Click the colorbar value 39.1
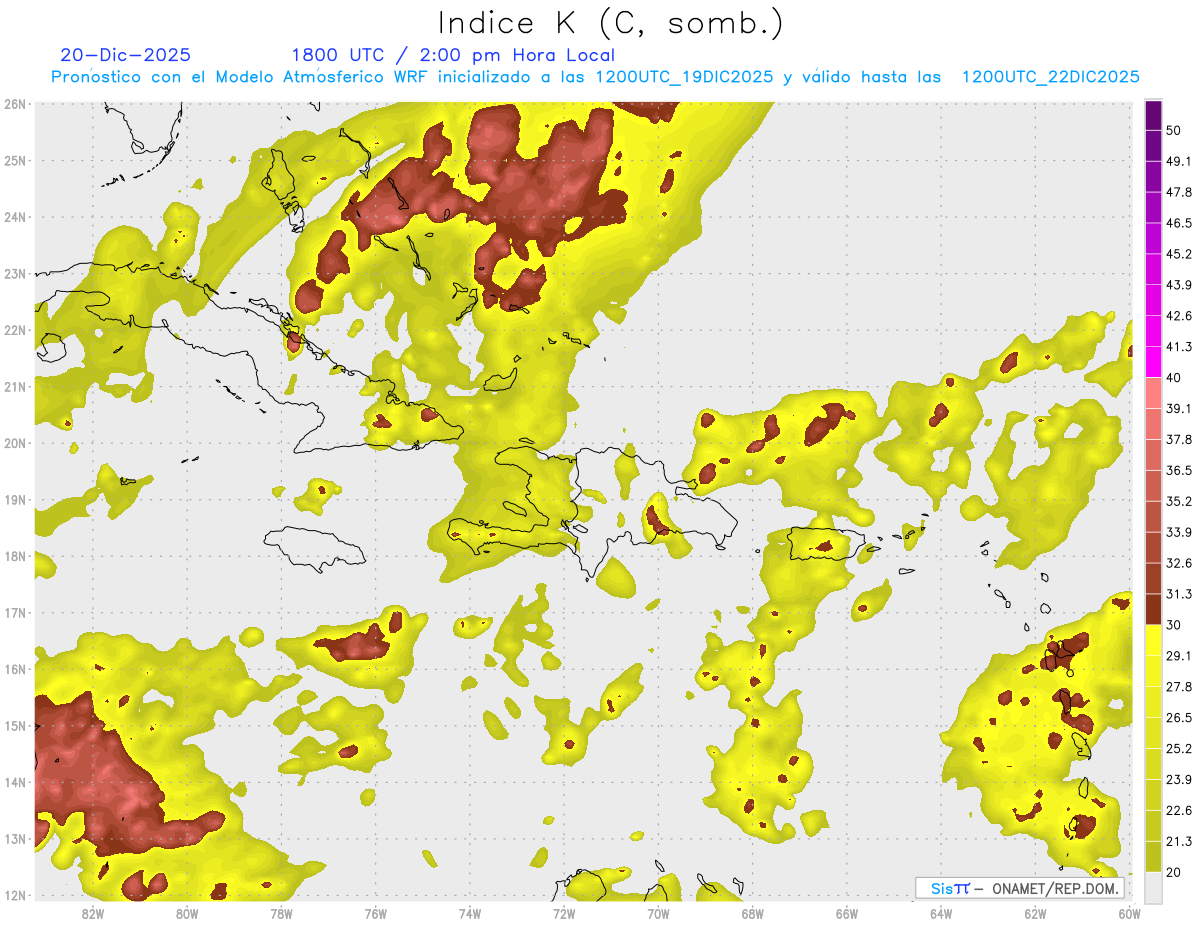The width and height of the screenshot is (1200, 927). tap(1178, 408)
